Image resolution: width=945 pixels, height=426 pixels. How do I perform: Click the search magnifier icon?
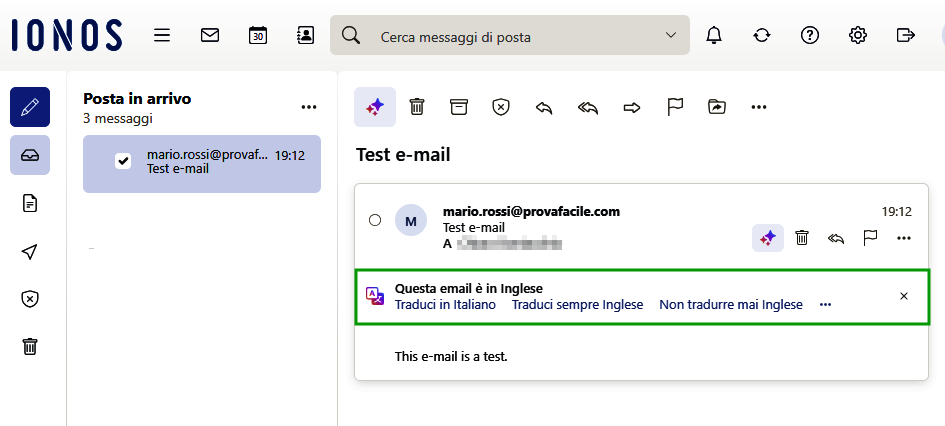(351, 36)
